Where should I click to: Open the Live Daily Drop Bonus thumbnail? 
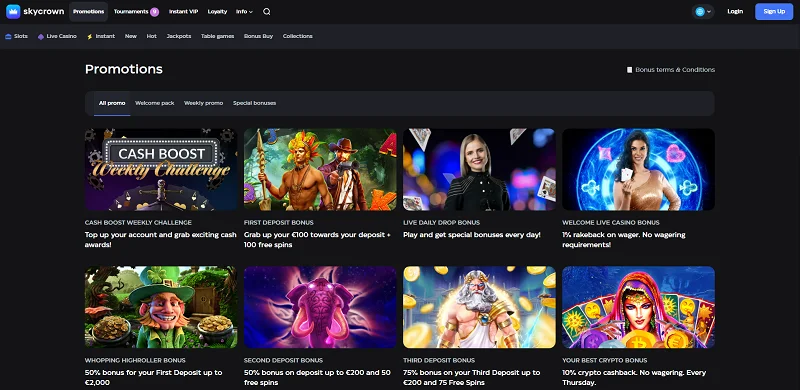click(x=480, y=169)
